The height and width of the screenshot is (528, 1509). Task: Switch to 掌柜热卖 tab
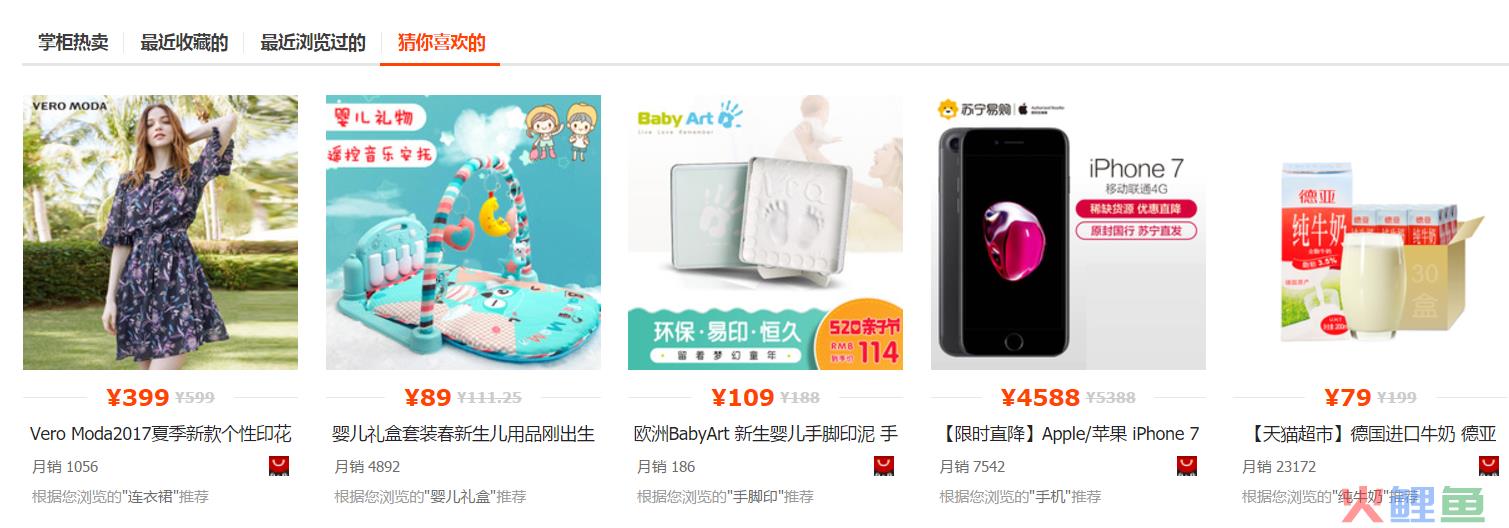click(x=73, y=43)
